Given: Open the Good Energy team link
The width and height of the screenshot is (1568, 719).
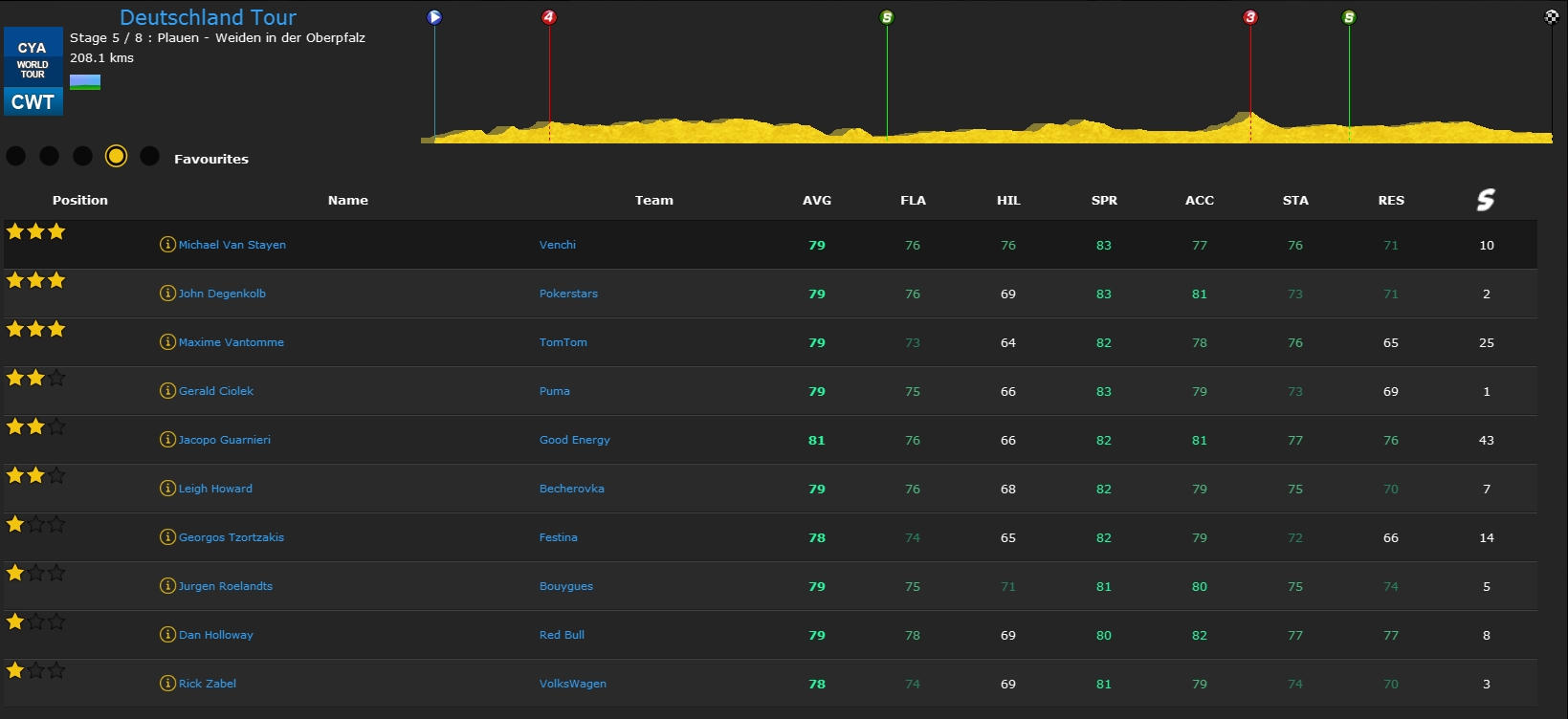Looking at the screenshot, I should tap(575, 440).
